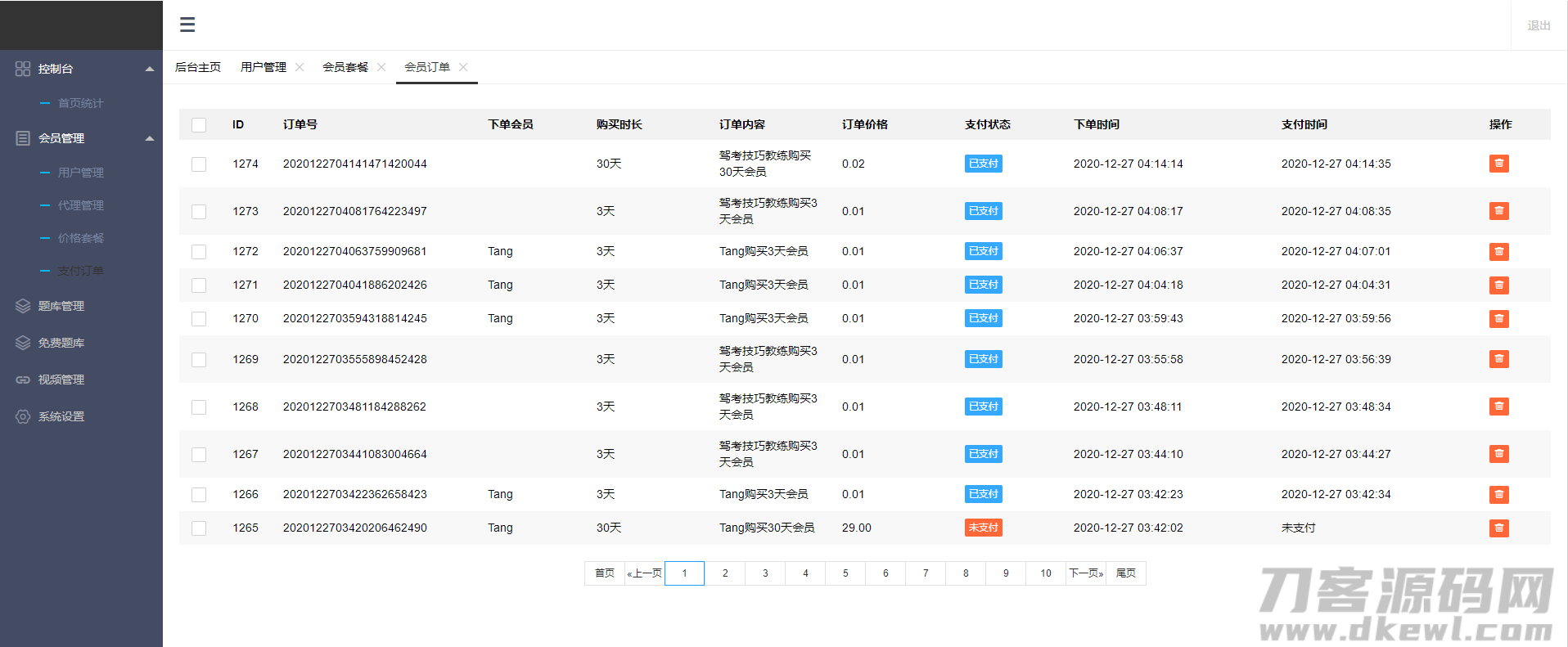Check the box for order 1273
This screenshot has width=1568, height=647.
pyautogui.click(x=199, y=212)
